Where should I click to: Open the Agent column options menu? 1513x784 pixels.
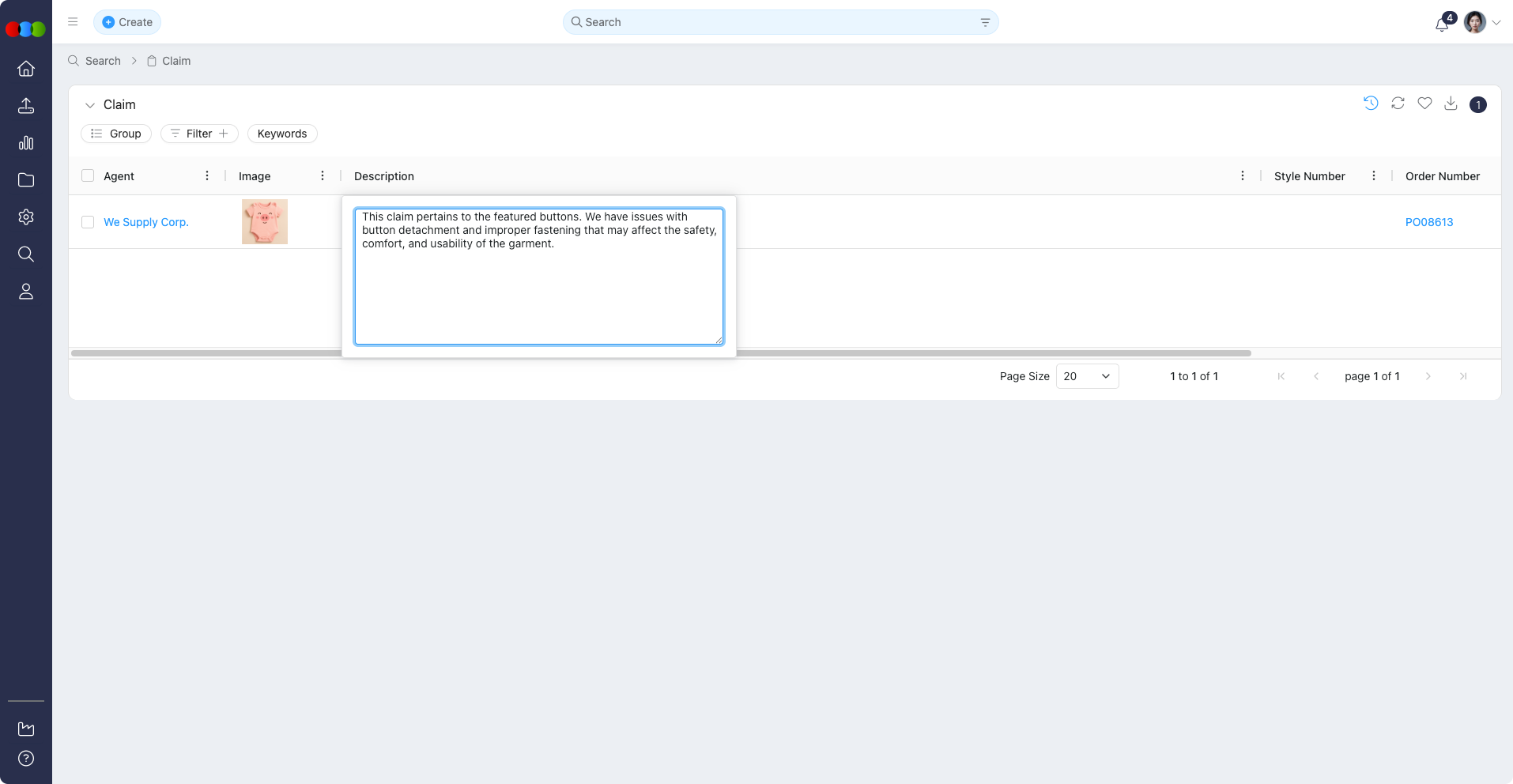pos(207,176)
